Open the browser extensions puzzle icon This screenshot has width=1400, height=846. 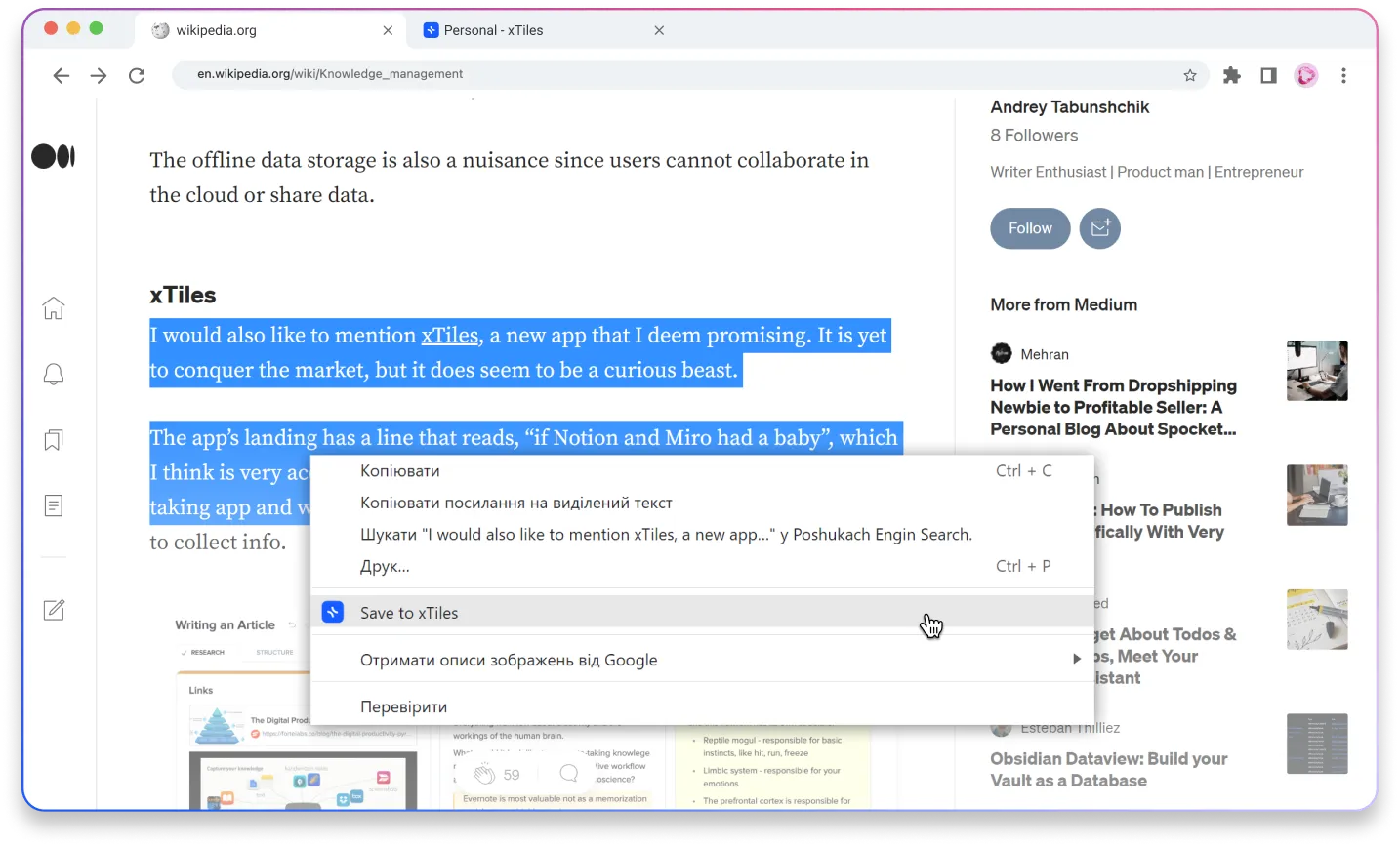1231,74
